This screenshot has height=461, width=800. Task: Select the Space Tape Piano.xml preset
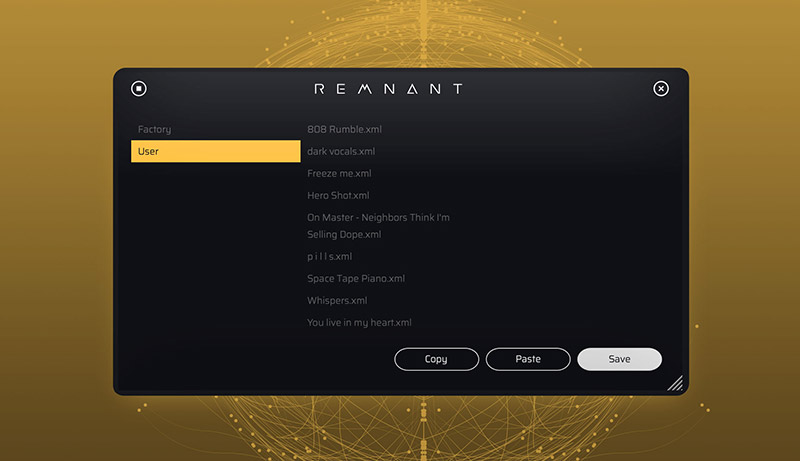356,278
